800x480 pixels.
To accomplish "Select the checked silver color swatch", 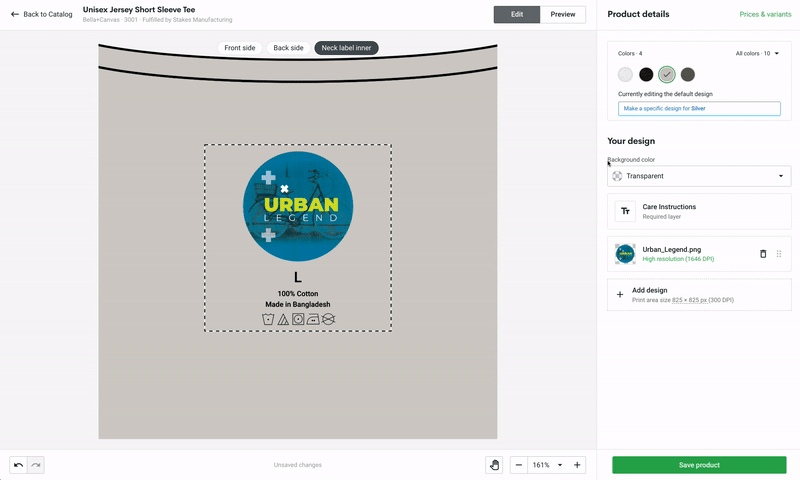I will [666, 74].
